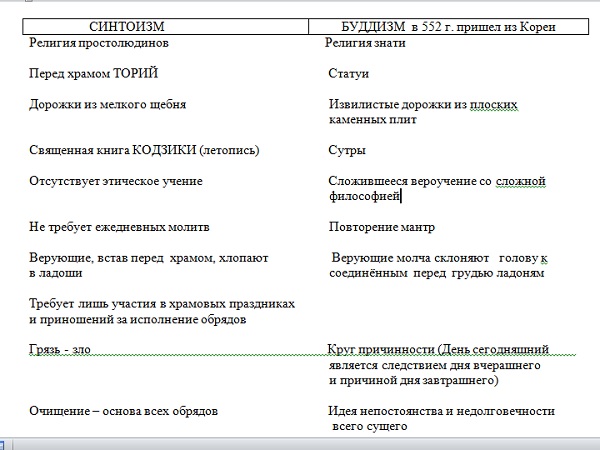
Task: Click the line 'Дорожки из мелкого щебня'
Action: pos(108,104)
